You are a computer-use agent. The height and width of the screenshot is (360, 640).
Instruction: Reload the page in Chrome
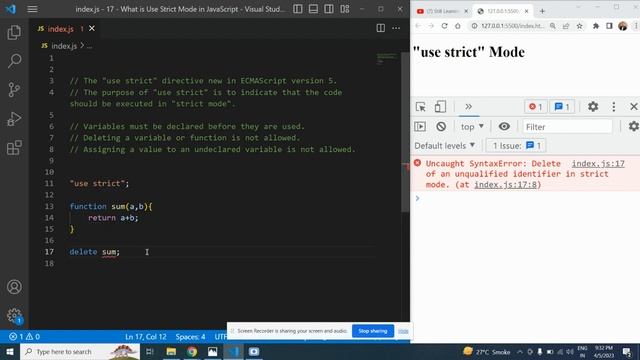444,26
